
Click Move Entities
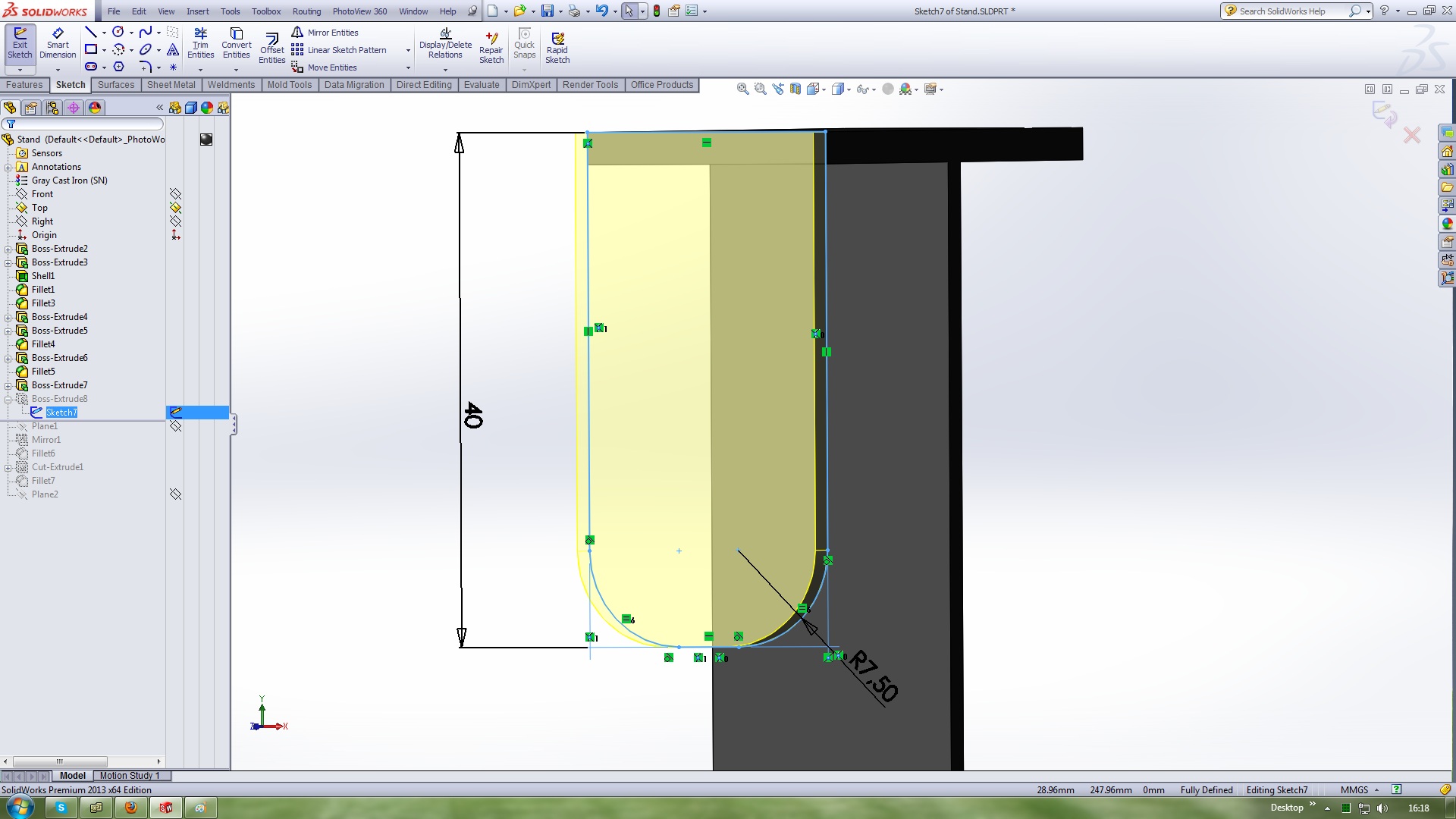click(x=324, y=67)
